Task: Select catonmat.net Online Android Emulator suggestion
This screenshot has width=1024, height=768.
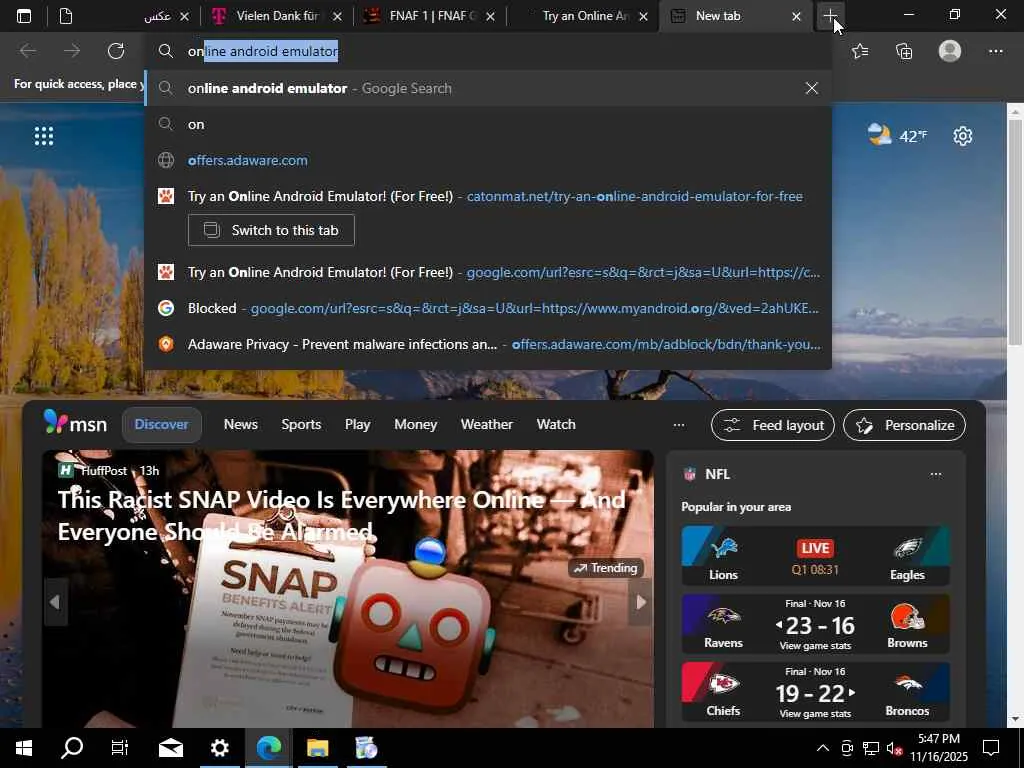Action: pos(488,196)
